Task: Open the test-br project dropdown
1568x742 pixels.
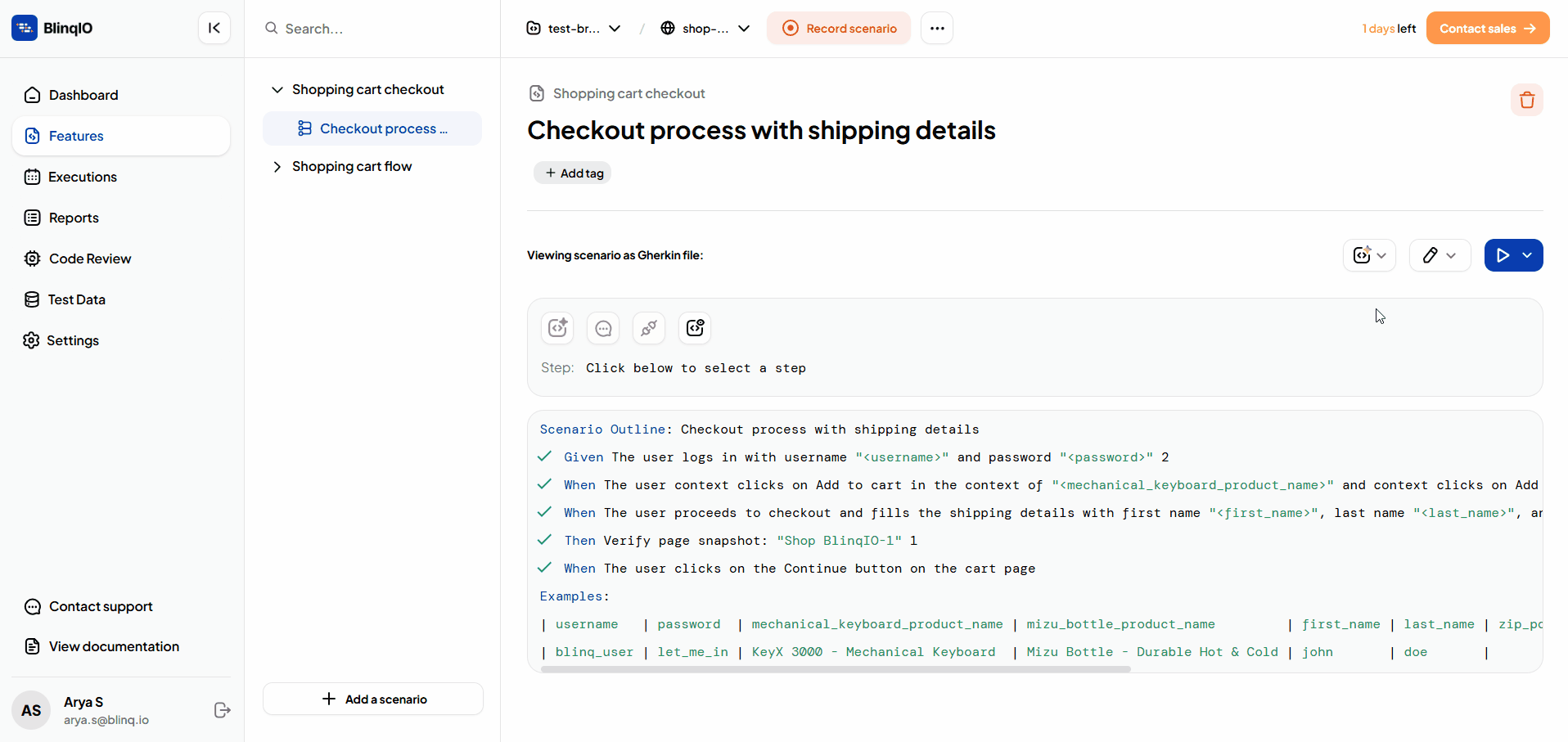Action: point(573,29)
